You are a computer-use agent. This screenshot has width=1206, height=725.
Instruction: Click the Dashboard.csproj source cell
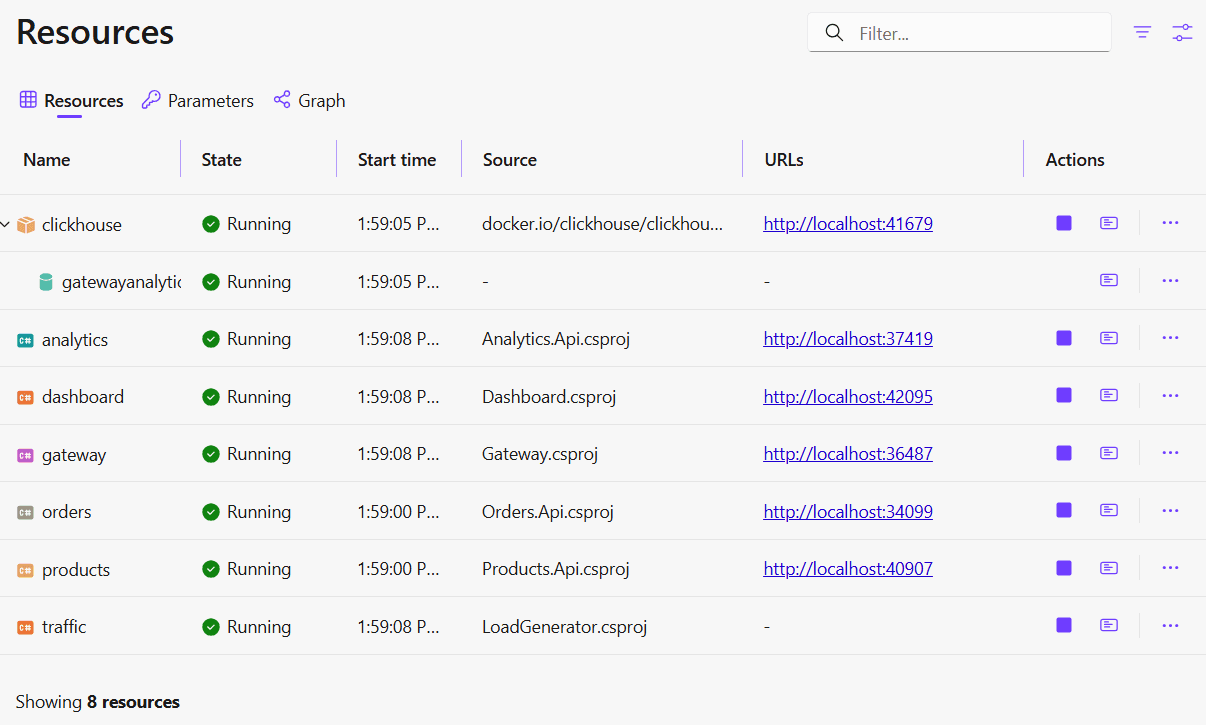tap(549, 397)
